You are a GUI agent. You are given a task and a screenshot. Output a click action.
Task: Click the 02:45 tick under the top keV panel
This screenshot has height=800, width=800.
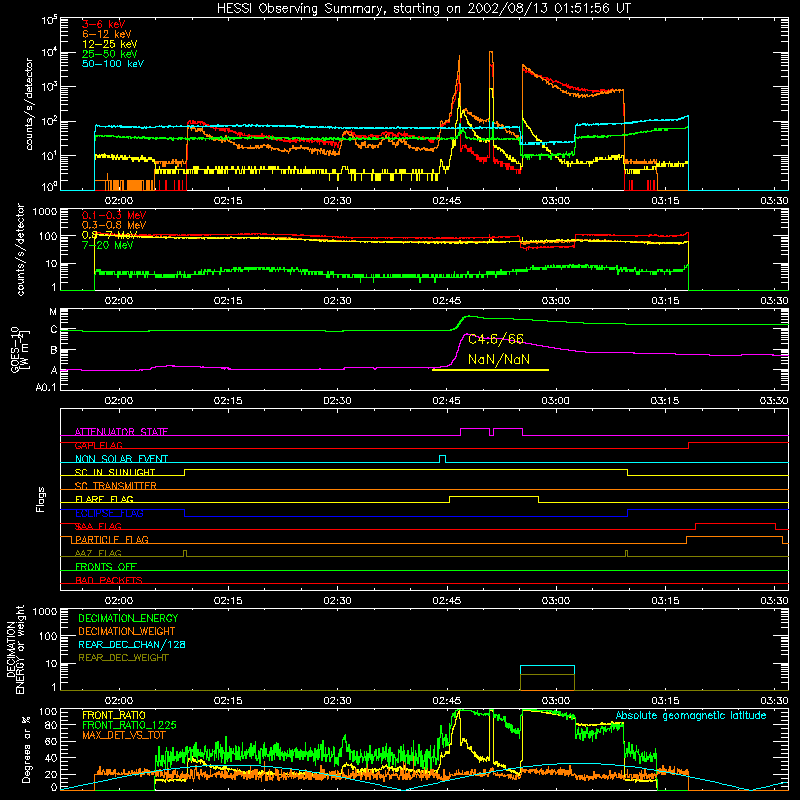446,201
